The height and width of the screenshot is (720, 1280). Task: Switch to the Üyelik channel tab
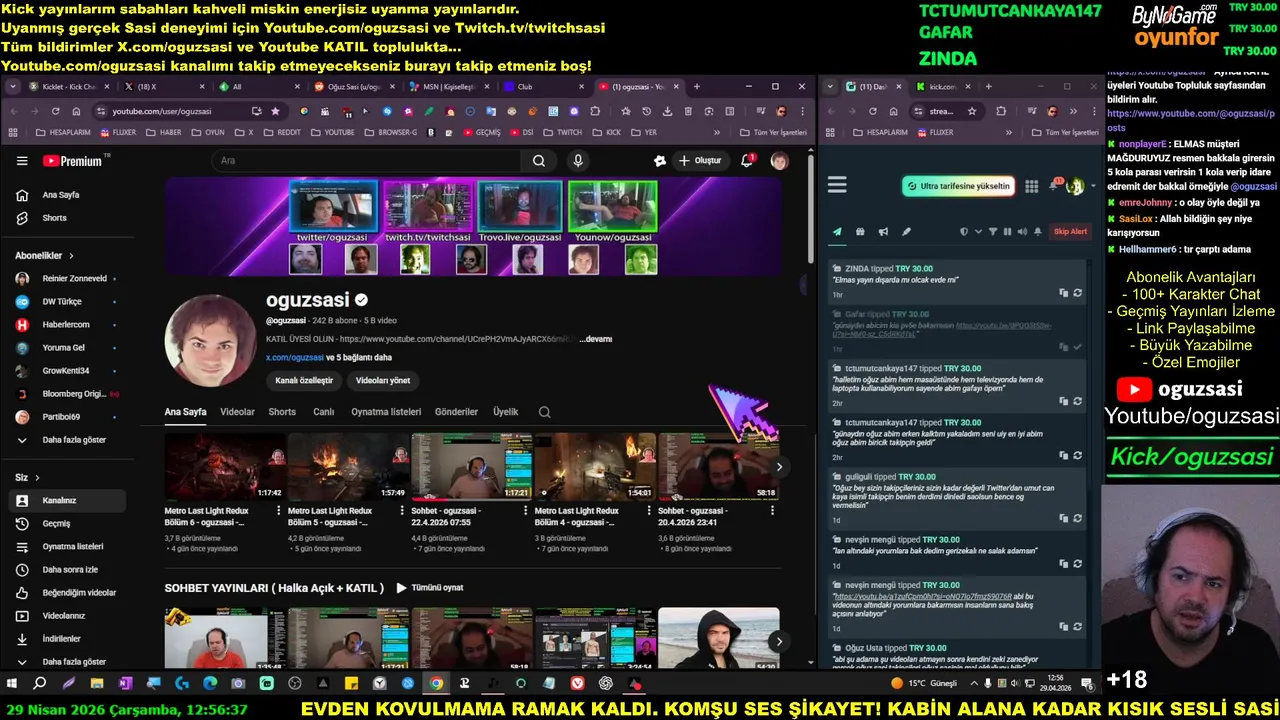pyautogui.click(x=506, y=412)
